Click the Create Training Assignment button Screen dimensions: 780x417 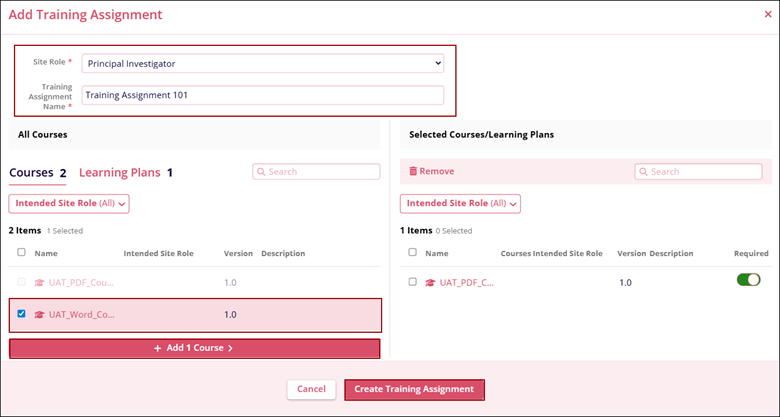tap(414, 389)
